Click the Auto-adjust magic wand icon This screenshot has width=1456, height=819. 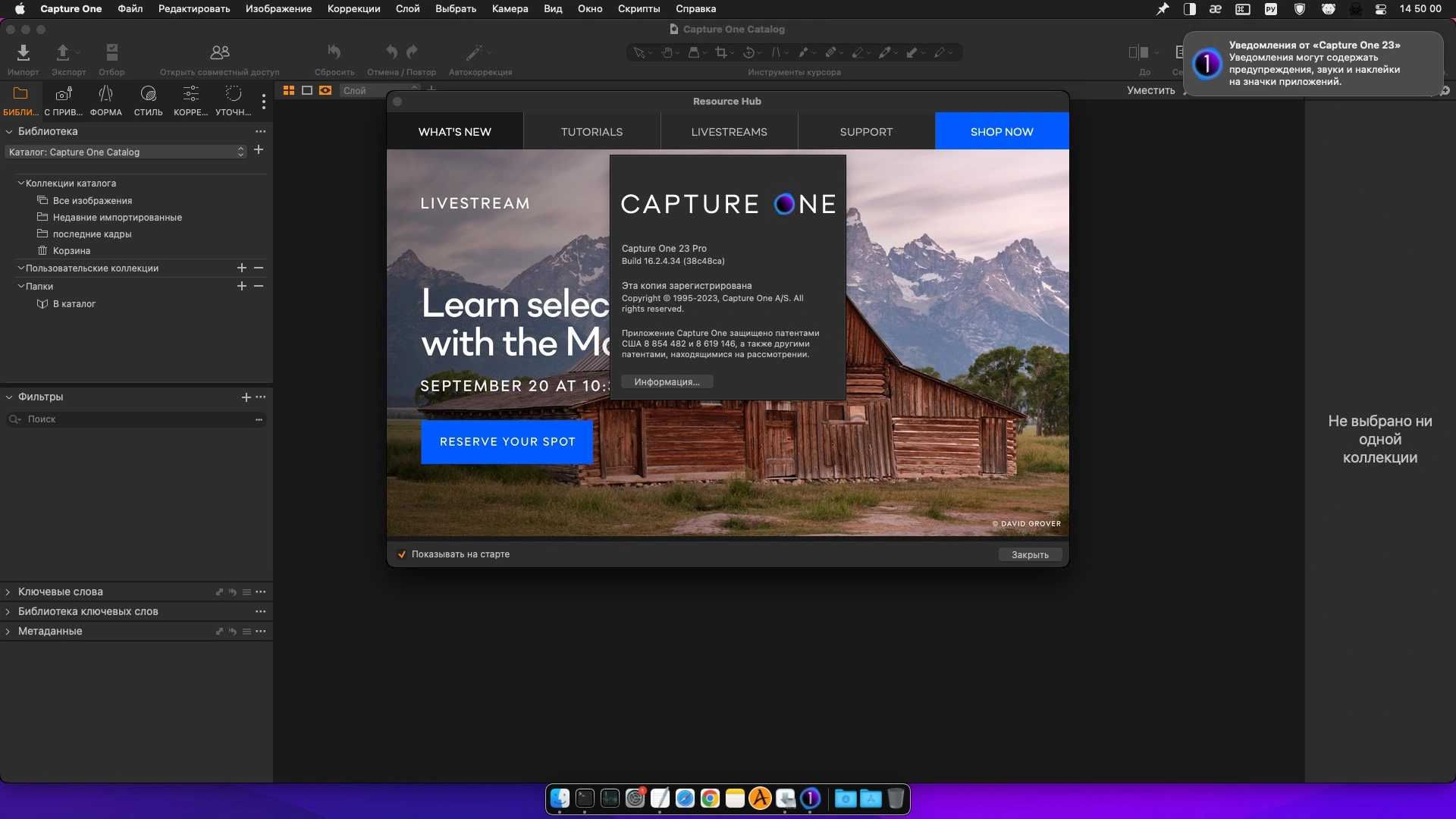[x=474, y=53]
